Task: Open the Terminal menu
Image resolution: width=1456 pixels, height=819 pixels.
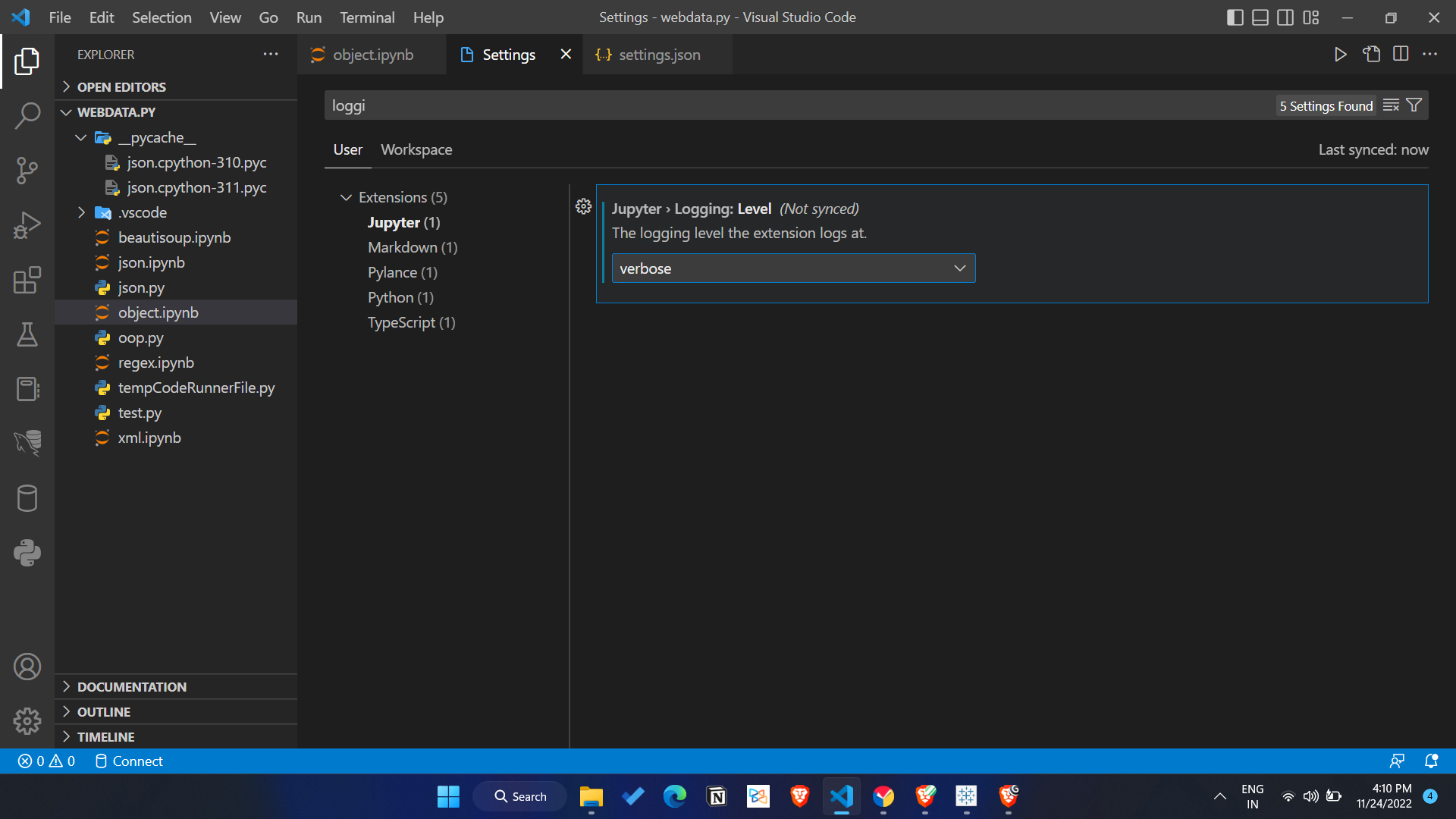Action: tap(367, 17)
